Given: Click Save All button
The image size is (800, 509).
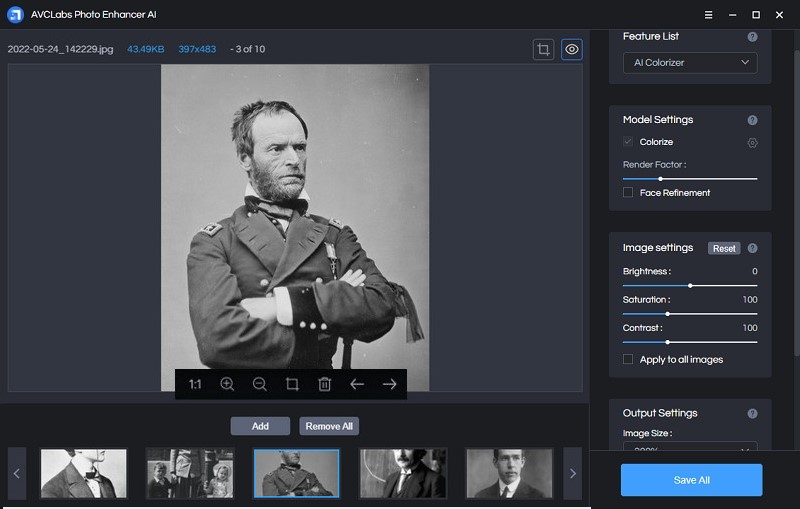Looking at the screenshot, I should (x=691, y=480).
